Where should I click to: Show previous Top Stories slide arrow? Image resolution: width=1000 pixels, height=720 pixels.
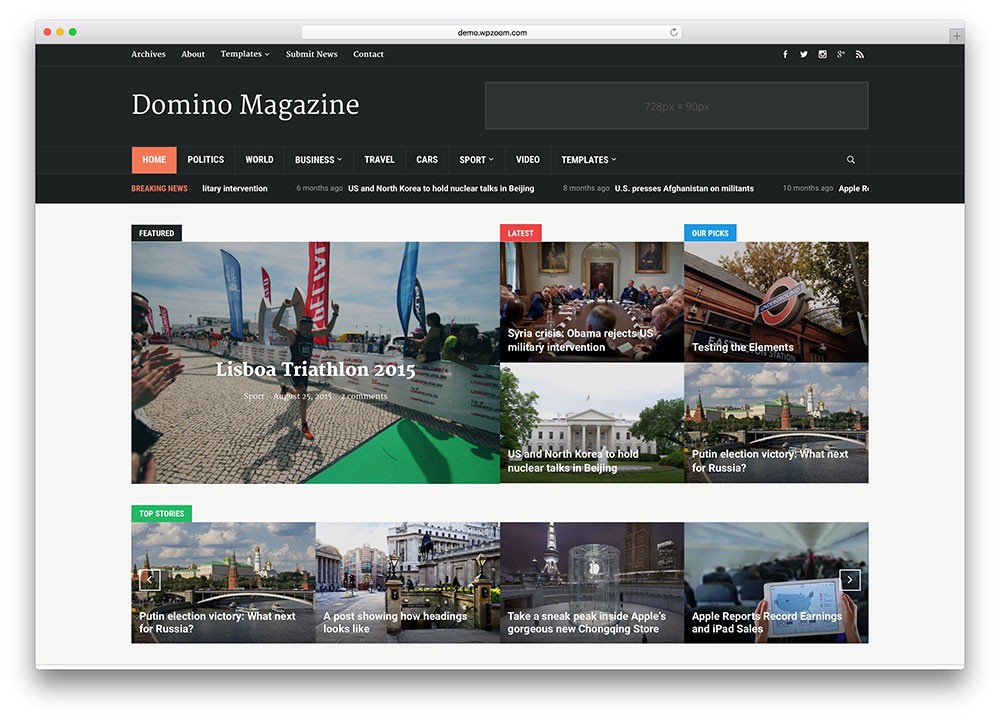(x=149, y=580)
